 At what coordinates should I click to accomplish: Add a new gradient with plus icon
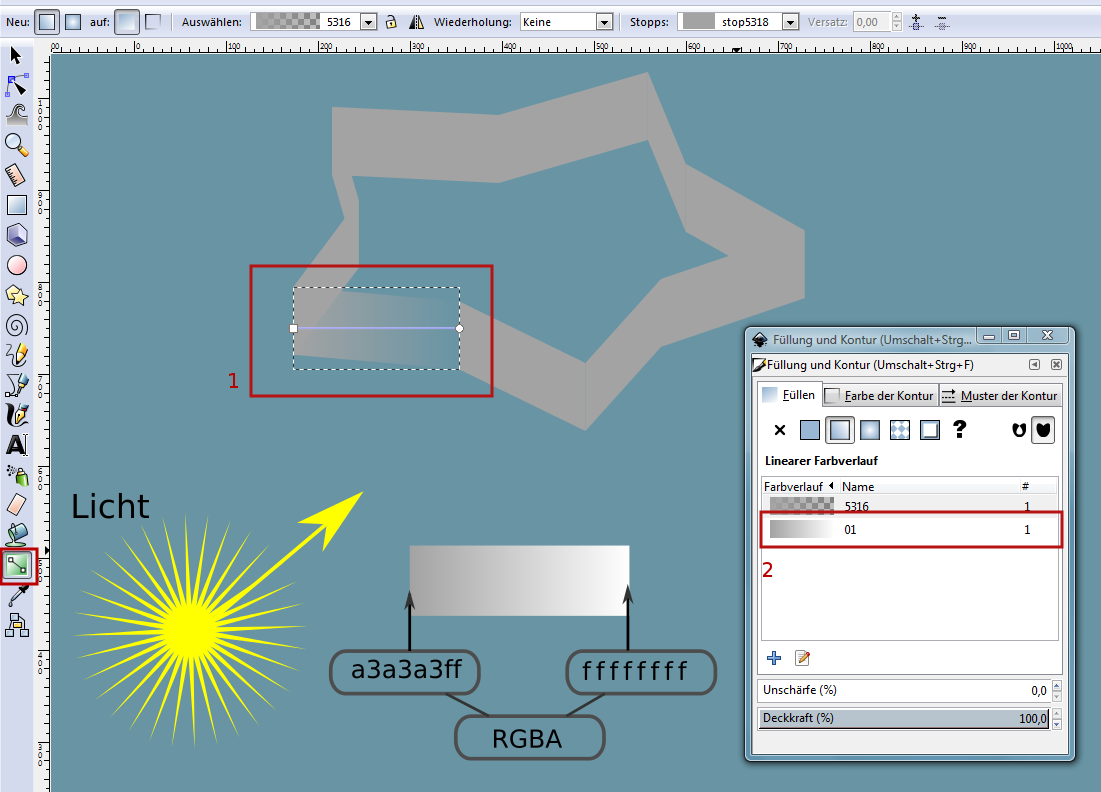[x=773, y=657]
